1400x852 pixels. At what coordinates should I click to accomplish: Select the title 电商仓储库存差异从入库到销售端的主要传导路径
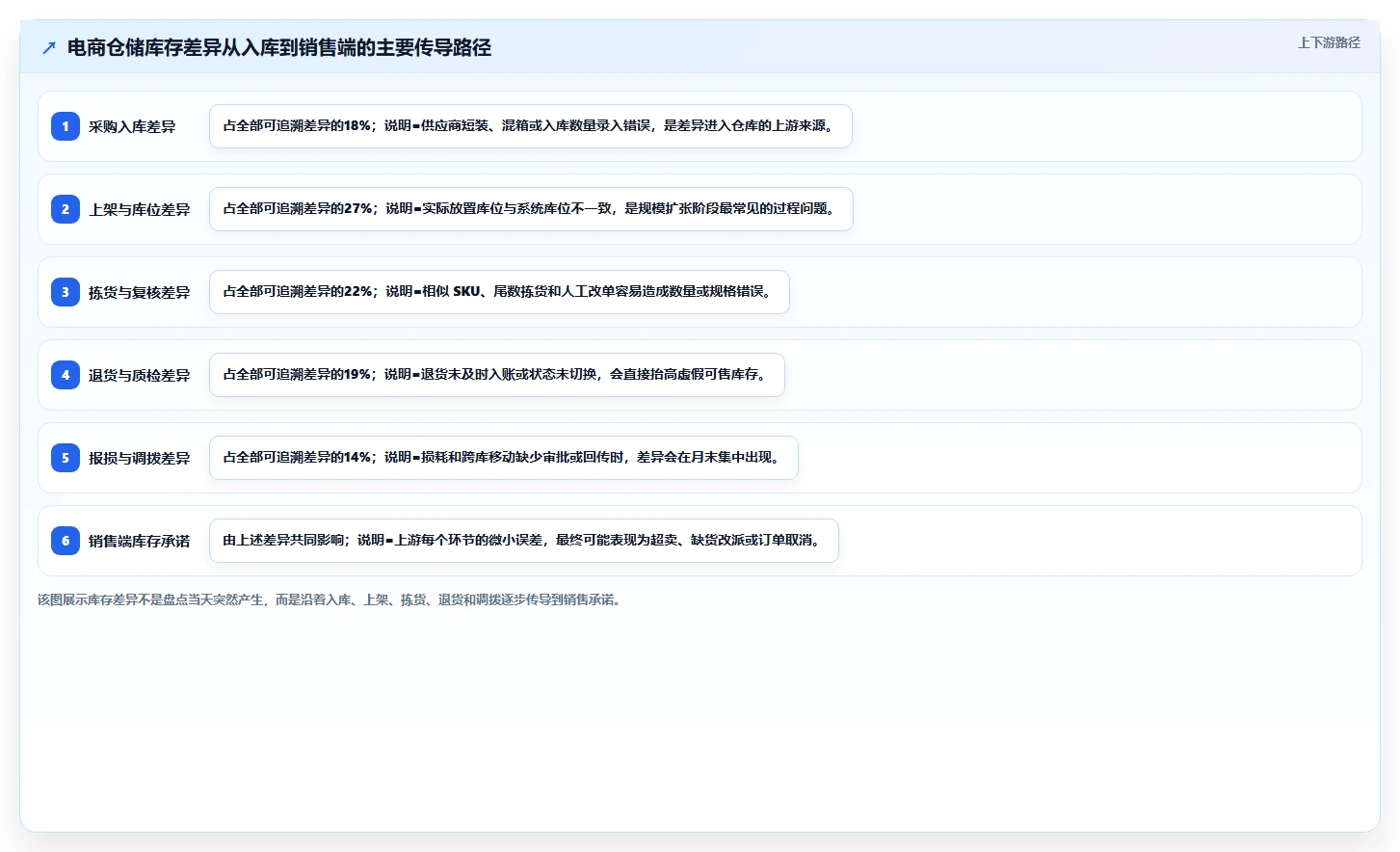tap(279, 47)
